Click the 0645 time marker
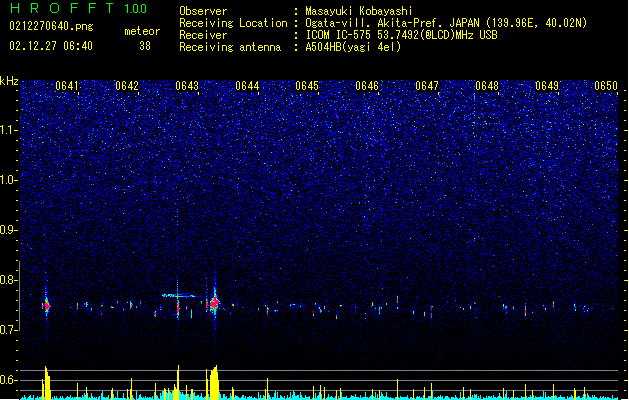This screenshot has height=400, width=629. tap(307, 86)
